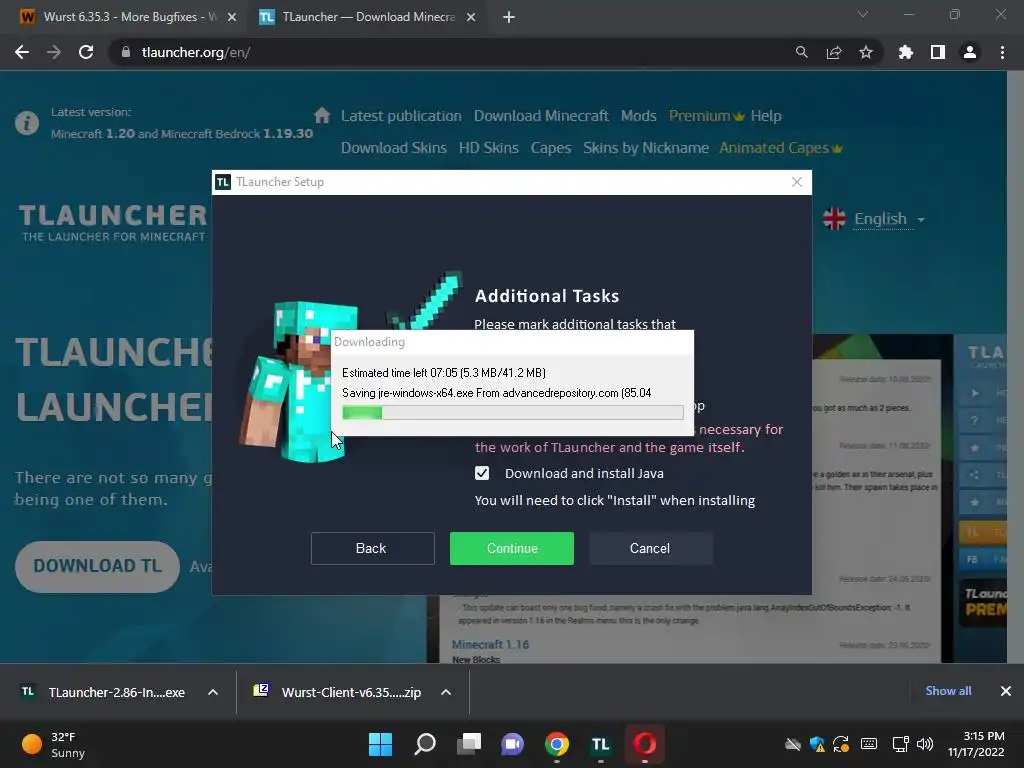The image size is (1024, 768).
Task: Click the green download progress bar
Action: 513,412
